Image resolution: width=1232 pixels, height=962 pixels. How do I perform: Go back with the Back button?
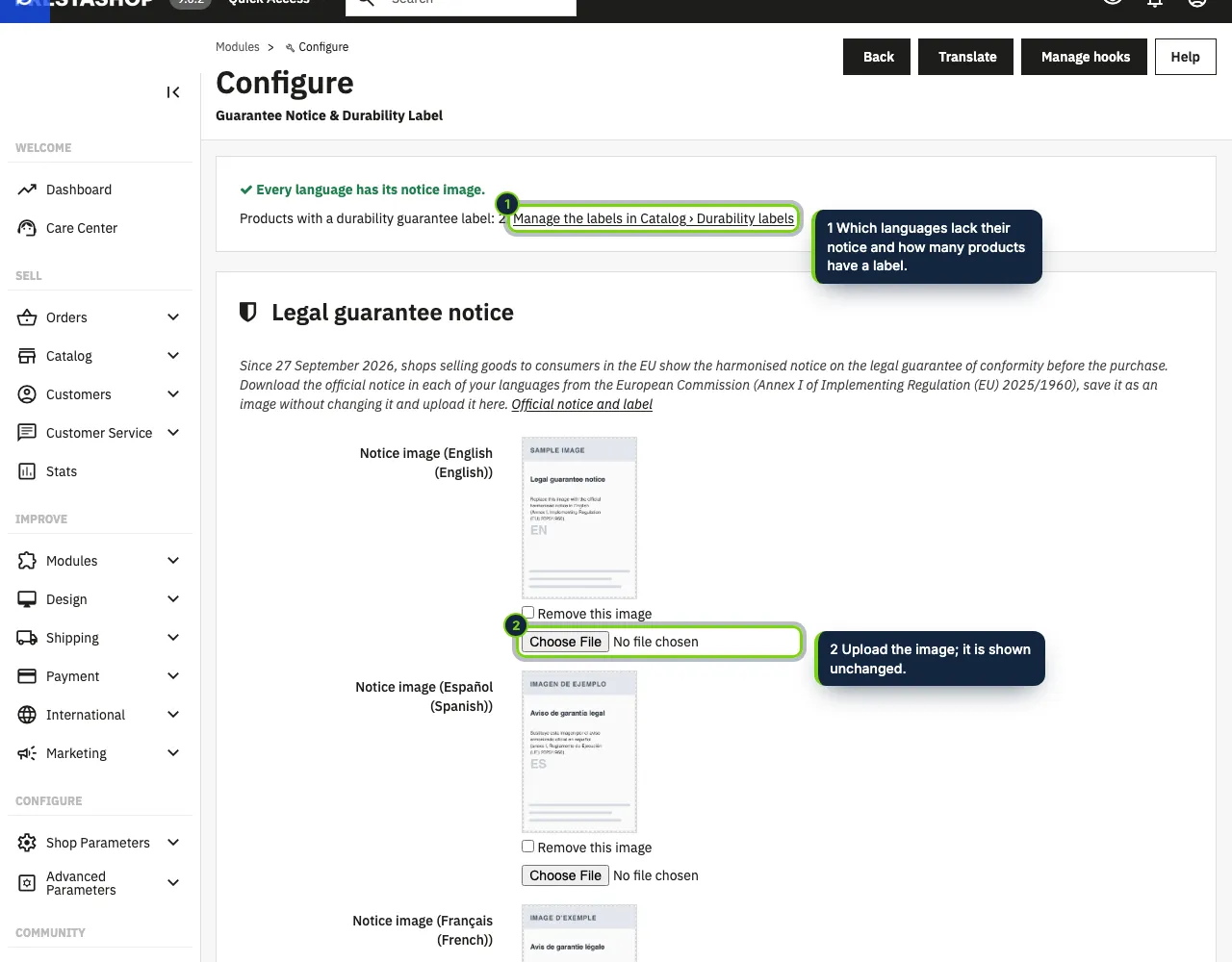click(877, 57)
